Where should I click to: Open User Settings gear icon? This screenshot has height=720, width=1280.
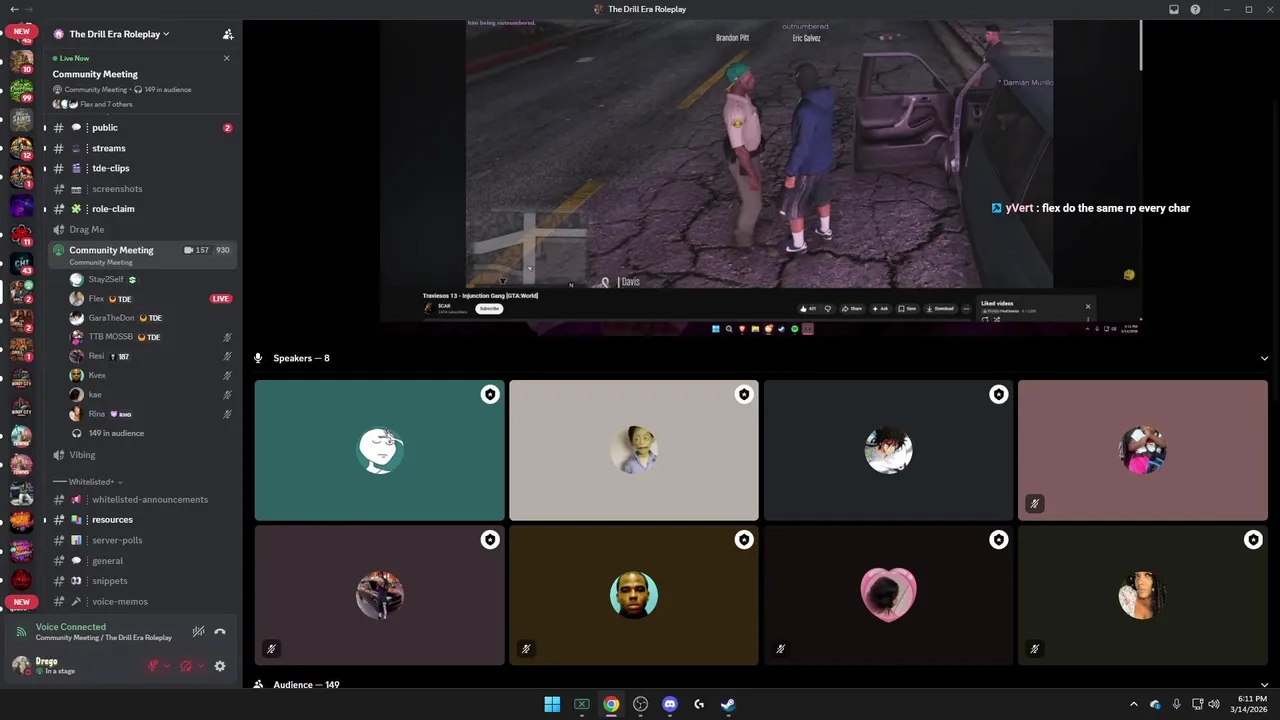point(220,666)
